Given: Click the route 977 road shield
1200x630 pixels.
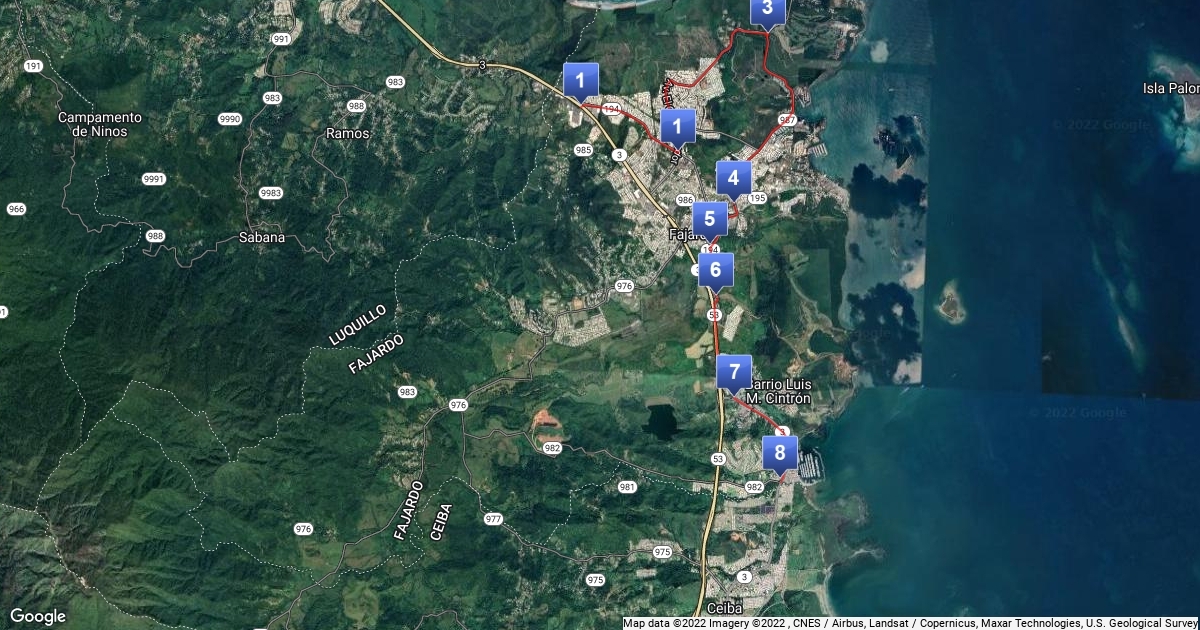Looking at the screenshot, I should tap(493, 519).
